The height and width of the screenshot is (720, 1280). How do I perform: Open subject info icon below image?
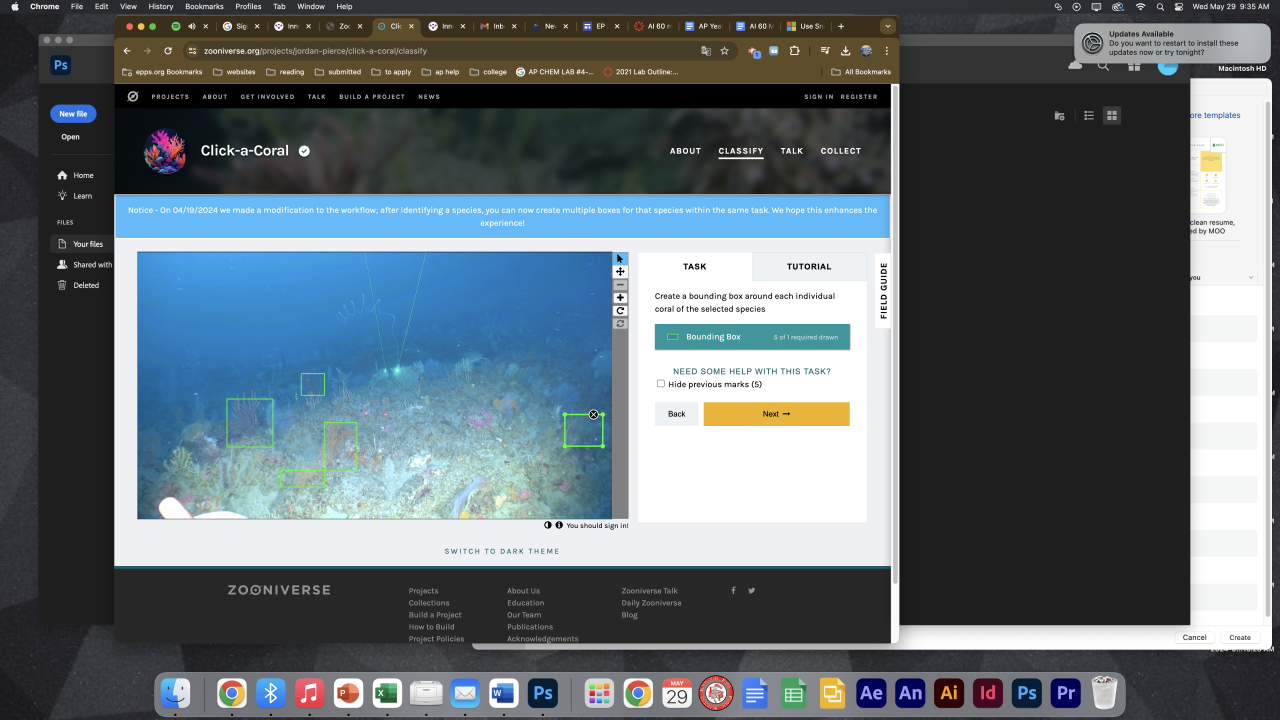point(559,525)
